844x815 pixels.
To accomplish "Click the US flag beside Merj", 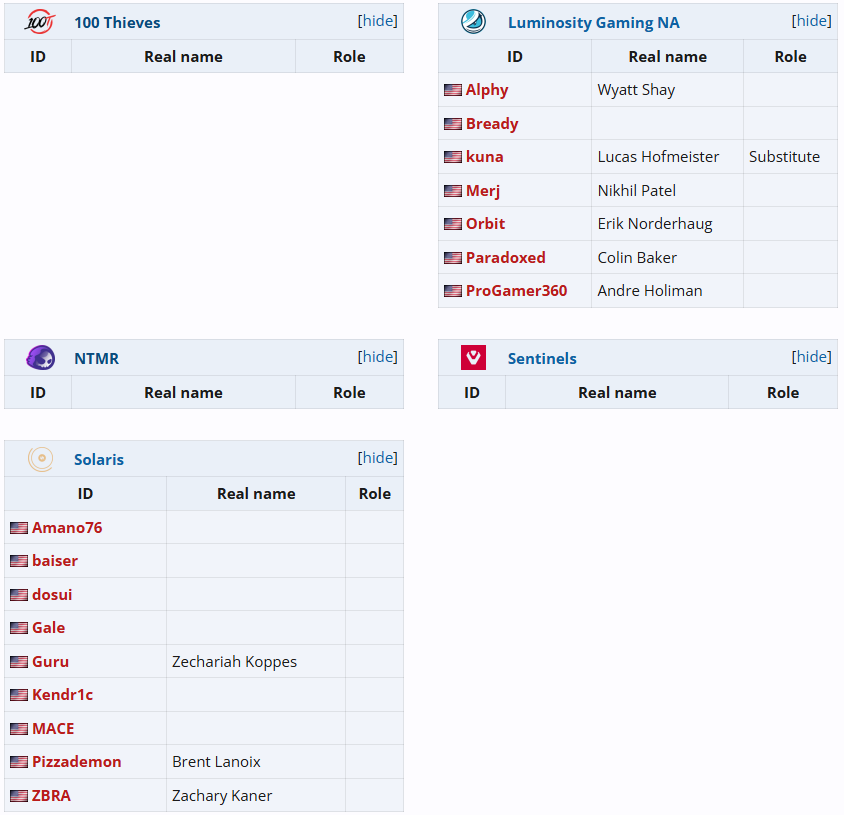I will coord(453,191).
